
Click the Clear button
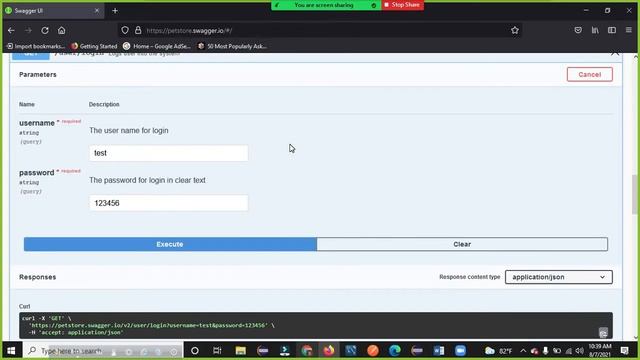coord(462,244)
